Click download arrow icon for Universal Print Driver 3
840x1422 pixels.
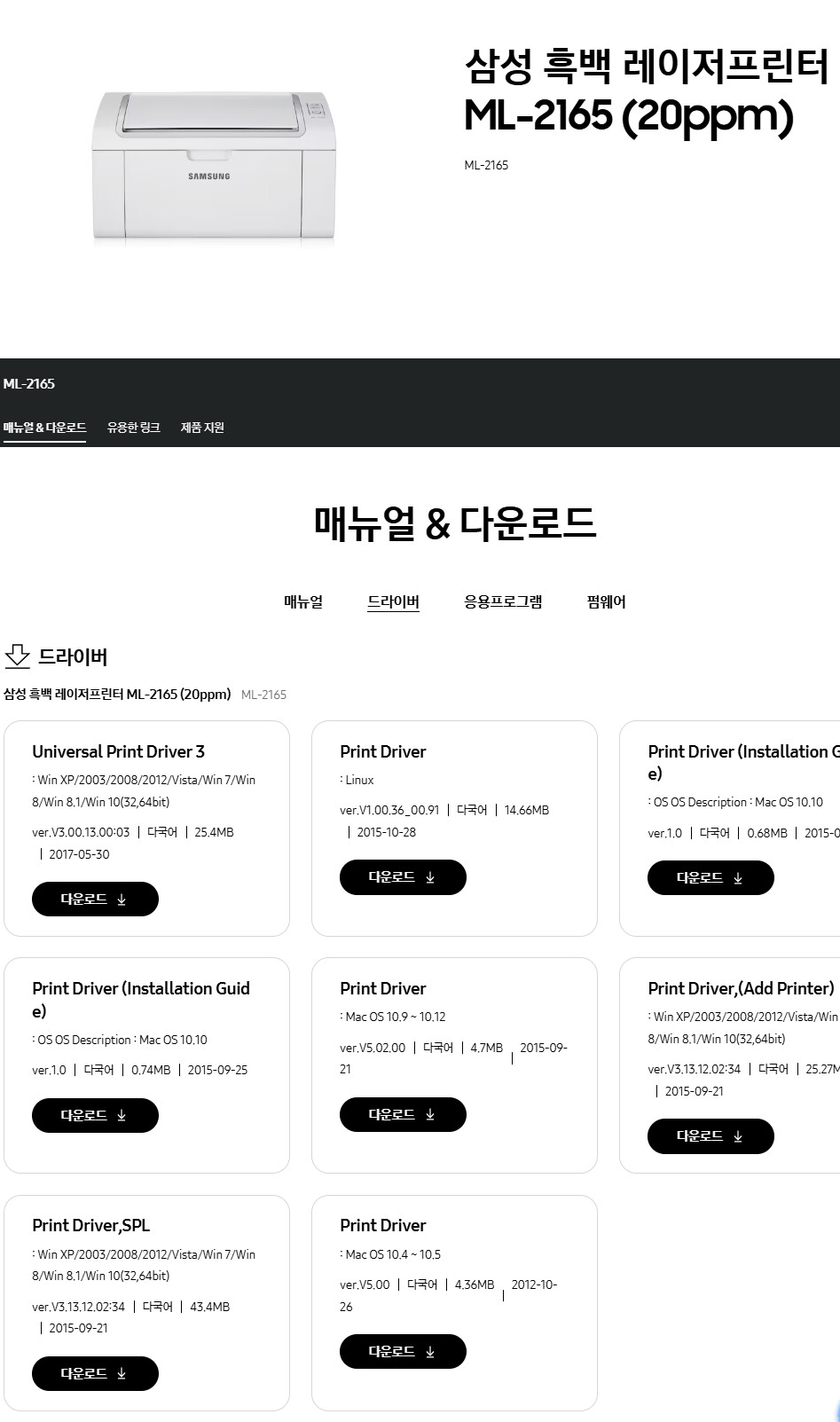pos(122,900)
